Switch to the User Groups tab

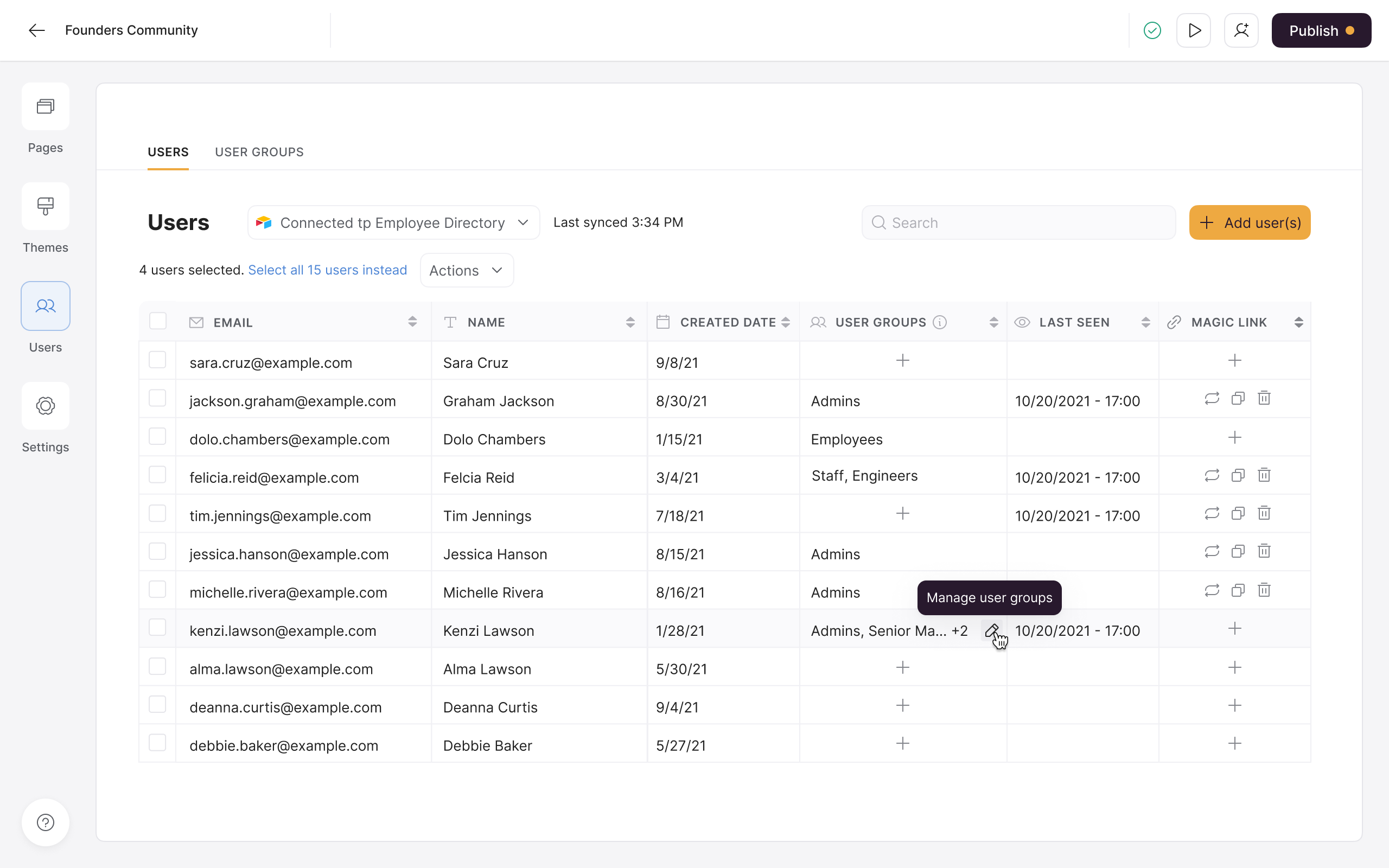[259, 152]
